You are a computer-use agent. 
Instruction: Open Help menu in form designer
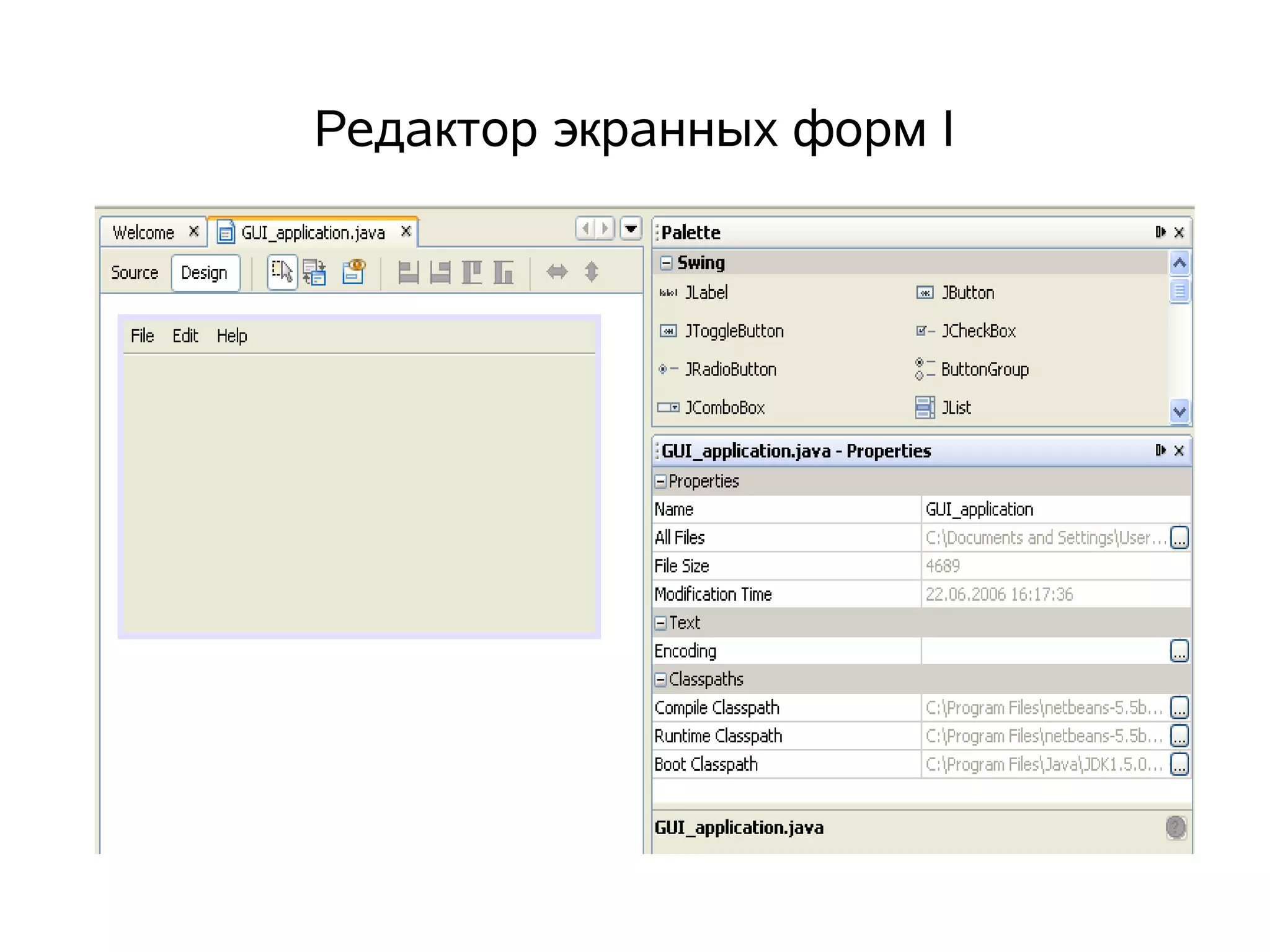(232, 336)
